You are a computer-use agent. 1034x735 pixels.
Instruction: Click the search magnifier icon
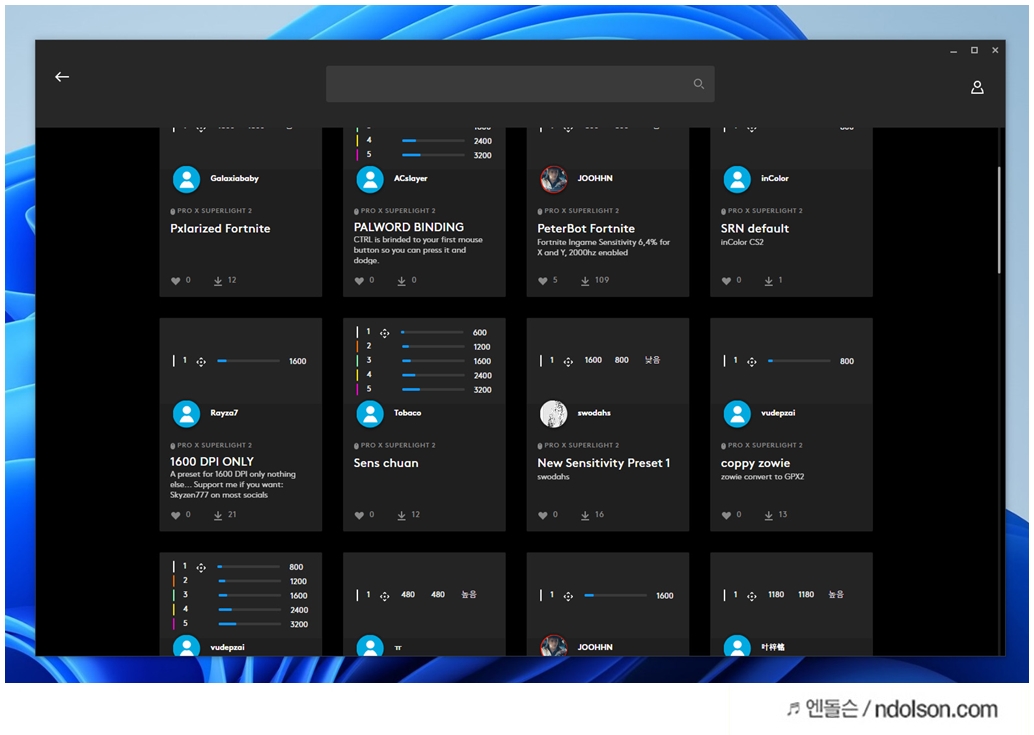698,84
